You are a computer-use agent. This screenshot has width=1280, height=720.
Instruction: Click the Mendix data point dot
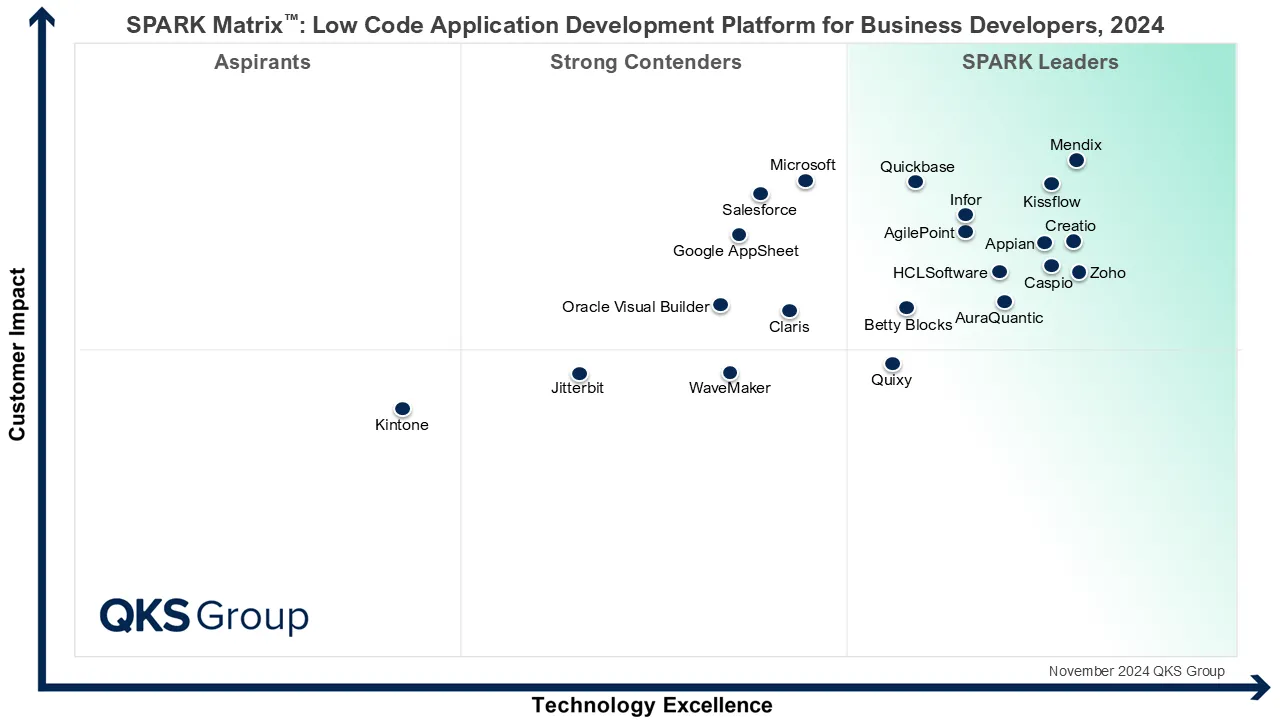point(1076,160)
